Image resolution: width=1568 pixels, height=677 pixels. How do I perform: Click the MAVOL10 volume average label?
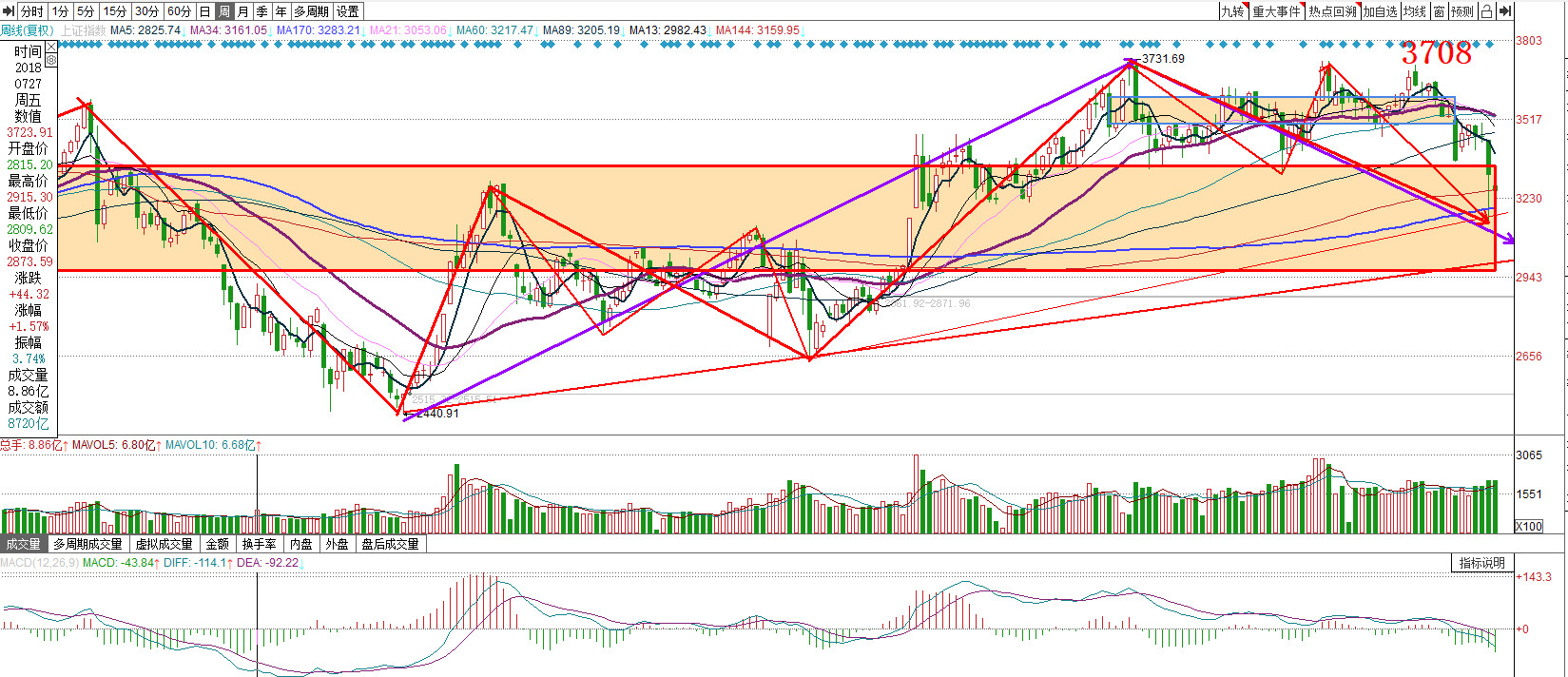coord(214,445)
